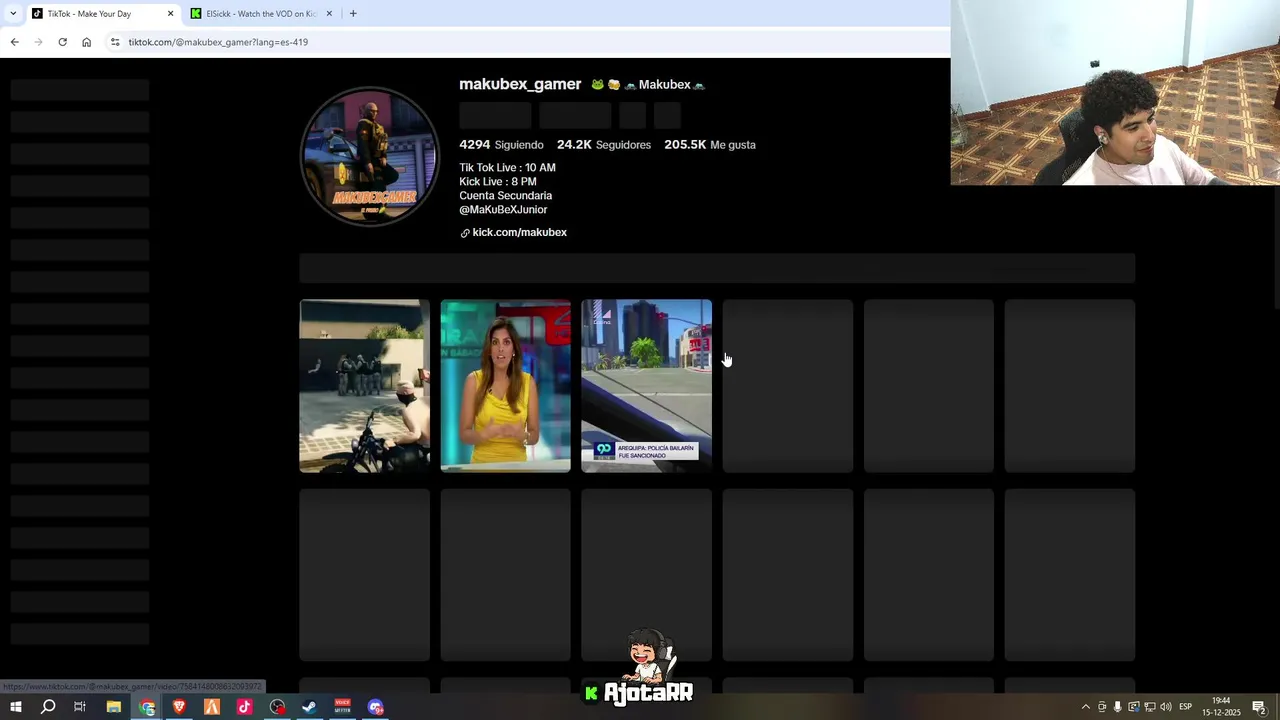
Task: Launch File Explorer from taskbar
Action: pos(114,707)
